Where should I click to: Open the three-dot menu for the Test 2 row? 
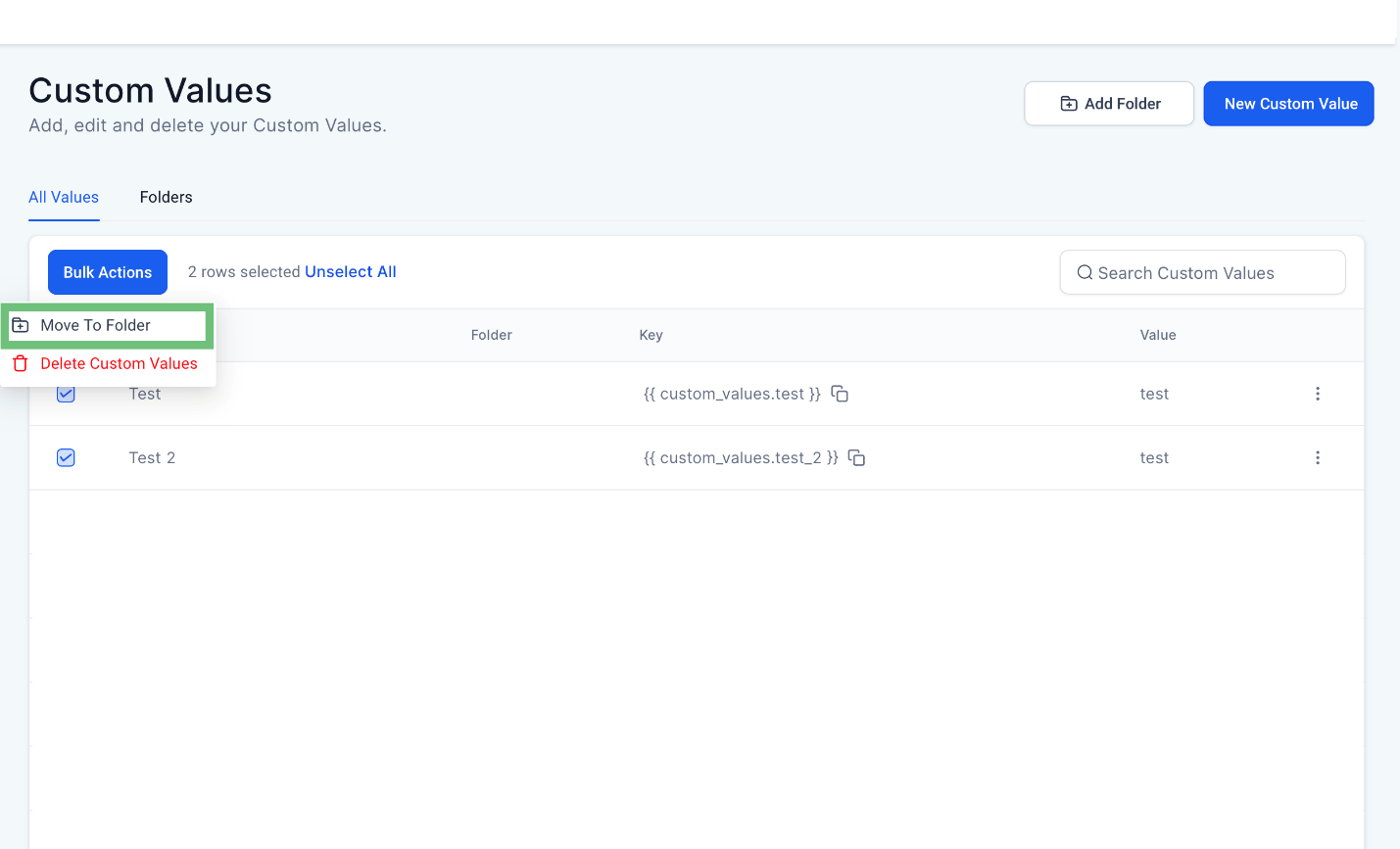(x=1318, y=457)
